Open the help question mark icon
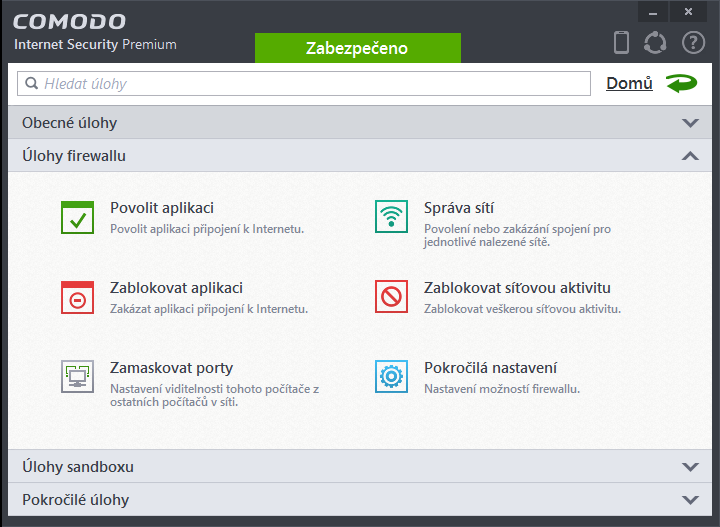Image resolution: width=720 pixels, height=527 pixels. click(693, 43)
